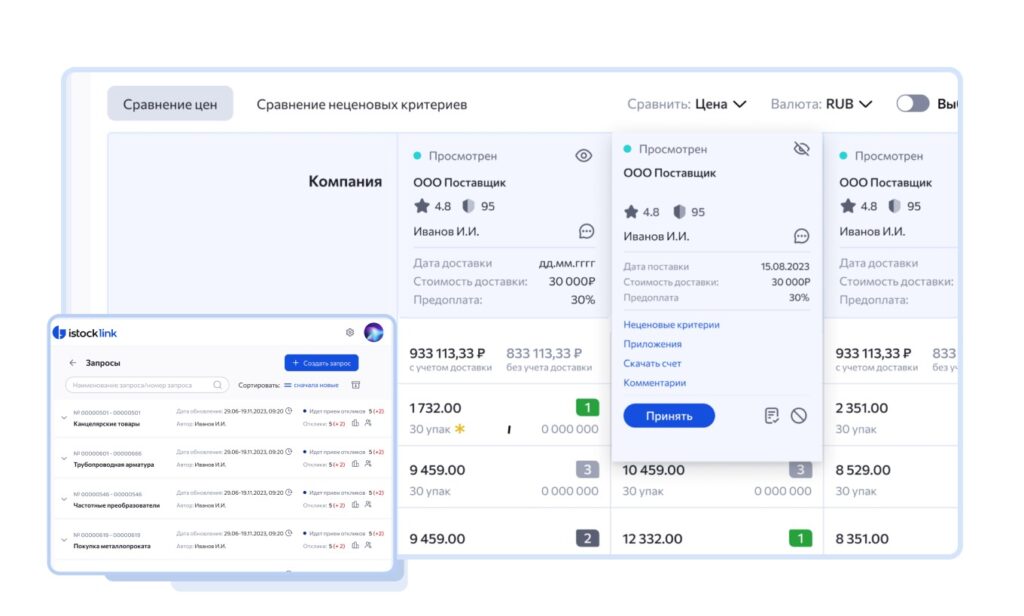Open the settings gear in the istocklink header
The image size is (1024, 616).
point(350,332)
